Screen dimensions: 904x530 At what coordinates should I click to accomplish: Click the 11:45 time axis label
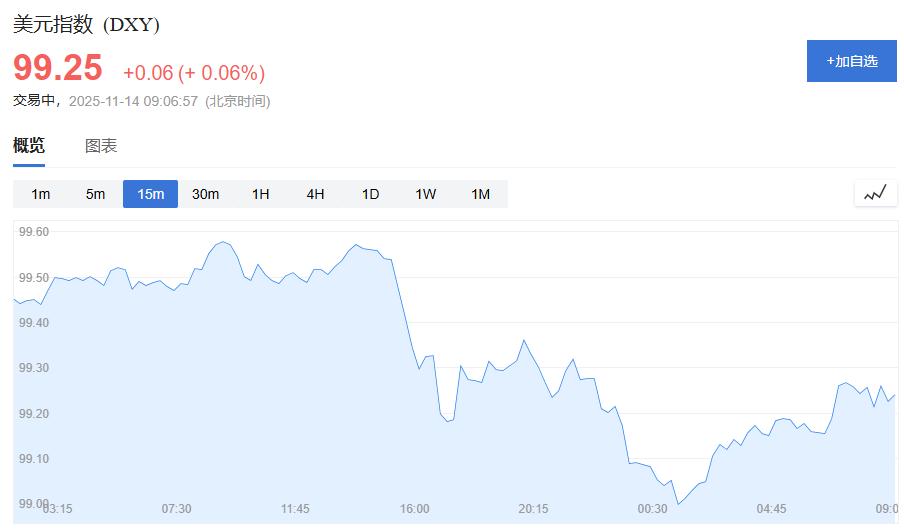[x=295, y=509]
